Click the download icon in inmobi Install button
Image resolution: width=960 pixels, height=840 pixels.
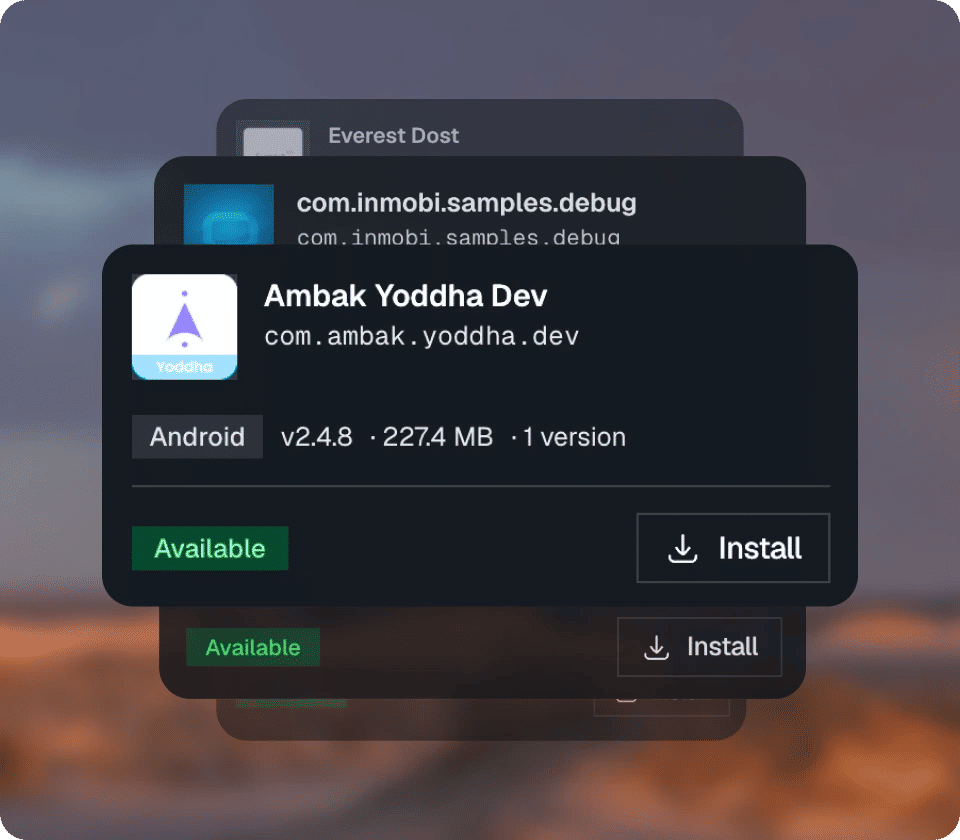click(656, 647)
